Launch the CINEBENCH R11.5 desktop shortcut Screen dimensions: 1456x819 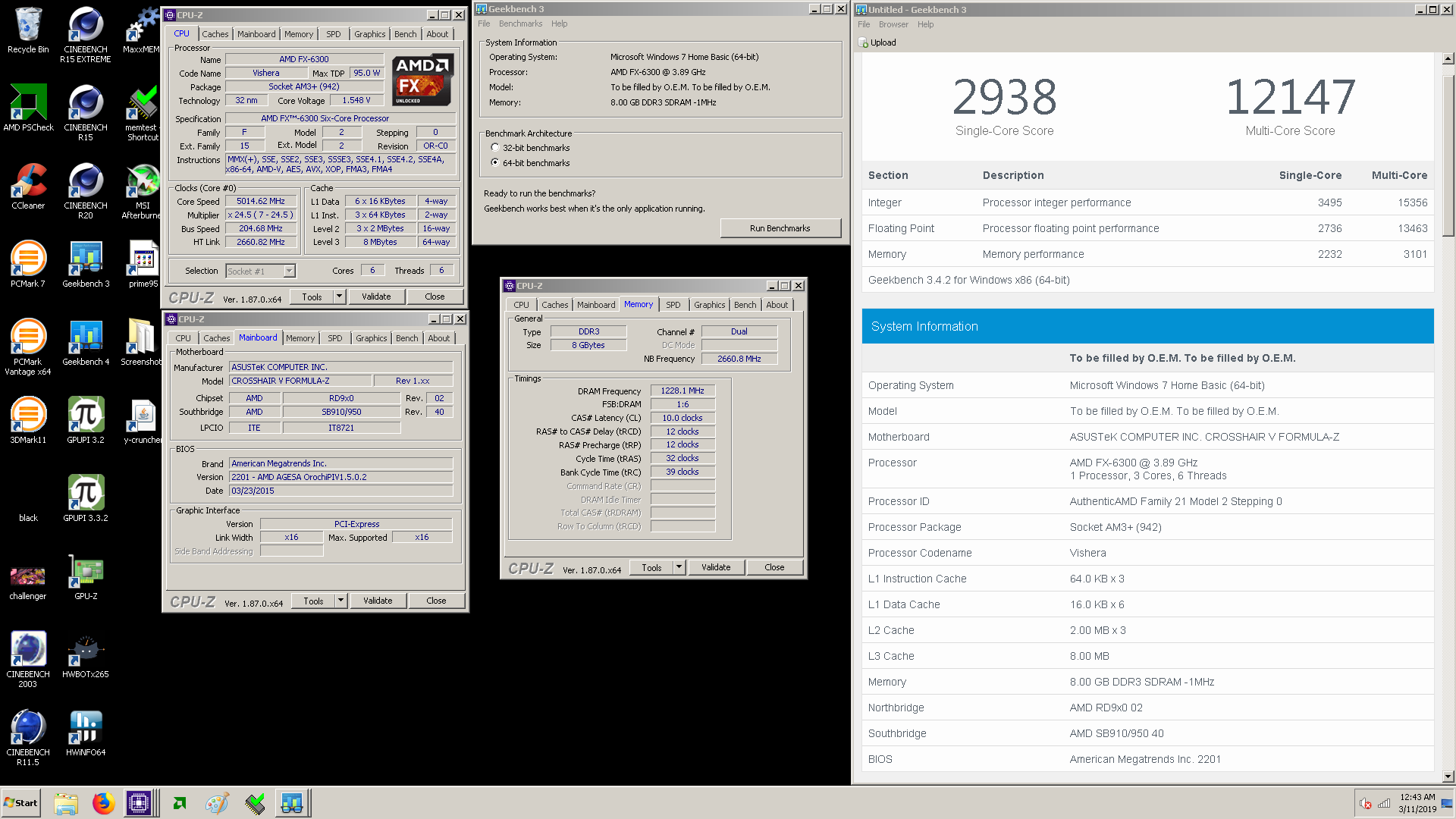[x=28, y=737]
